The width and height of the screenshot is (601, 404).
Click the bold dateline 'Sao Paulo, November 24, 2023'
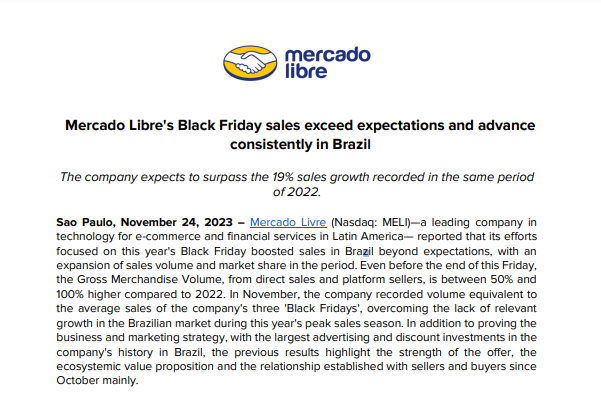145,222
